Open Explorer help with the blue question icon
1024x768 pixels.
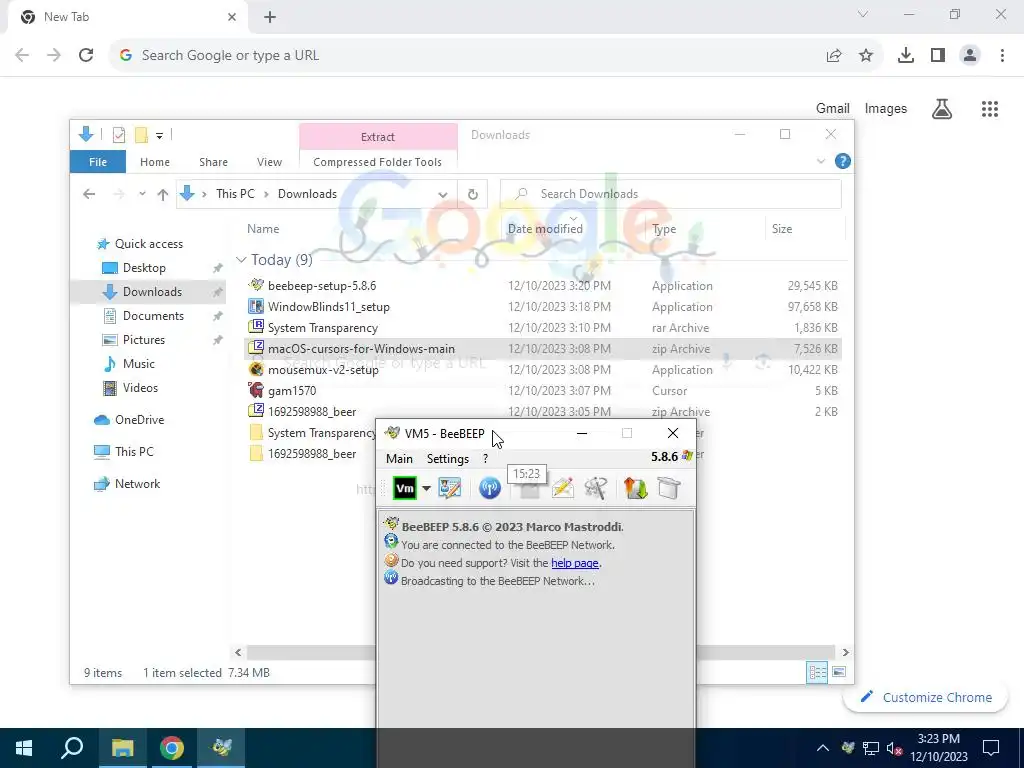coord(842,161)
